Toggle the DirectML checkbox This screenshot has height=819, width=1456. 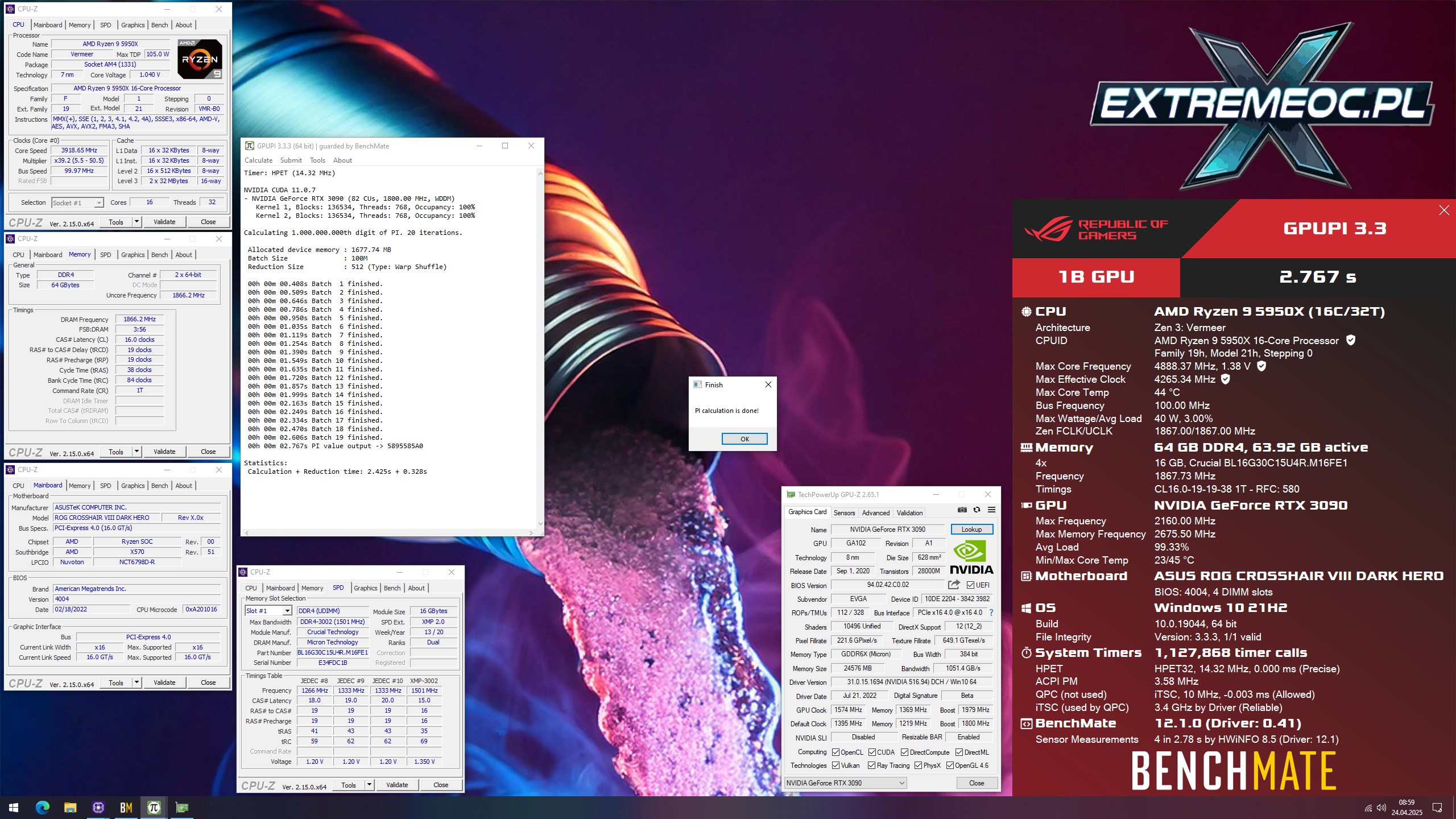959,752
